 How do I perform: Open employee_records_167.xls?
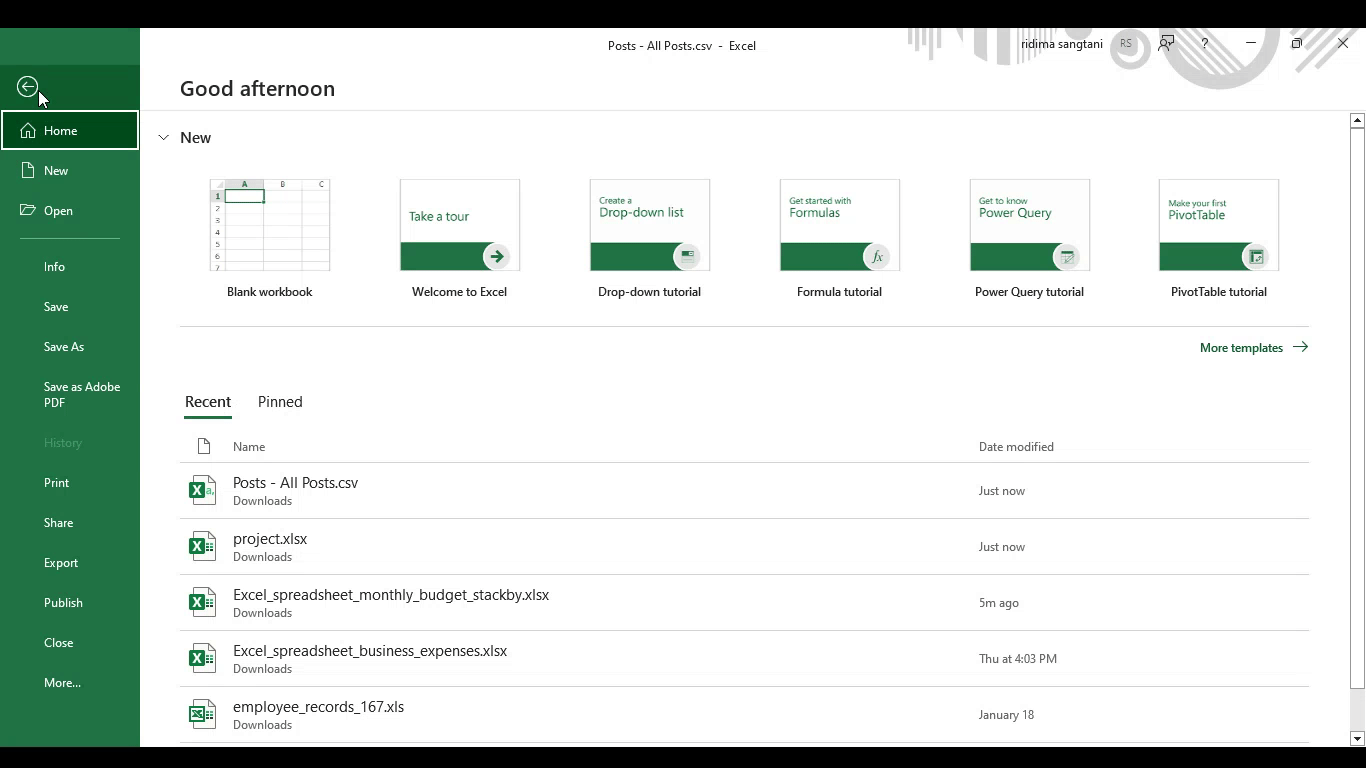click(x=744, y=715)
